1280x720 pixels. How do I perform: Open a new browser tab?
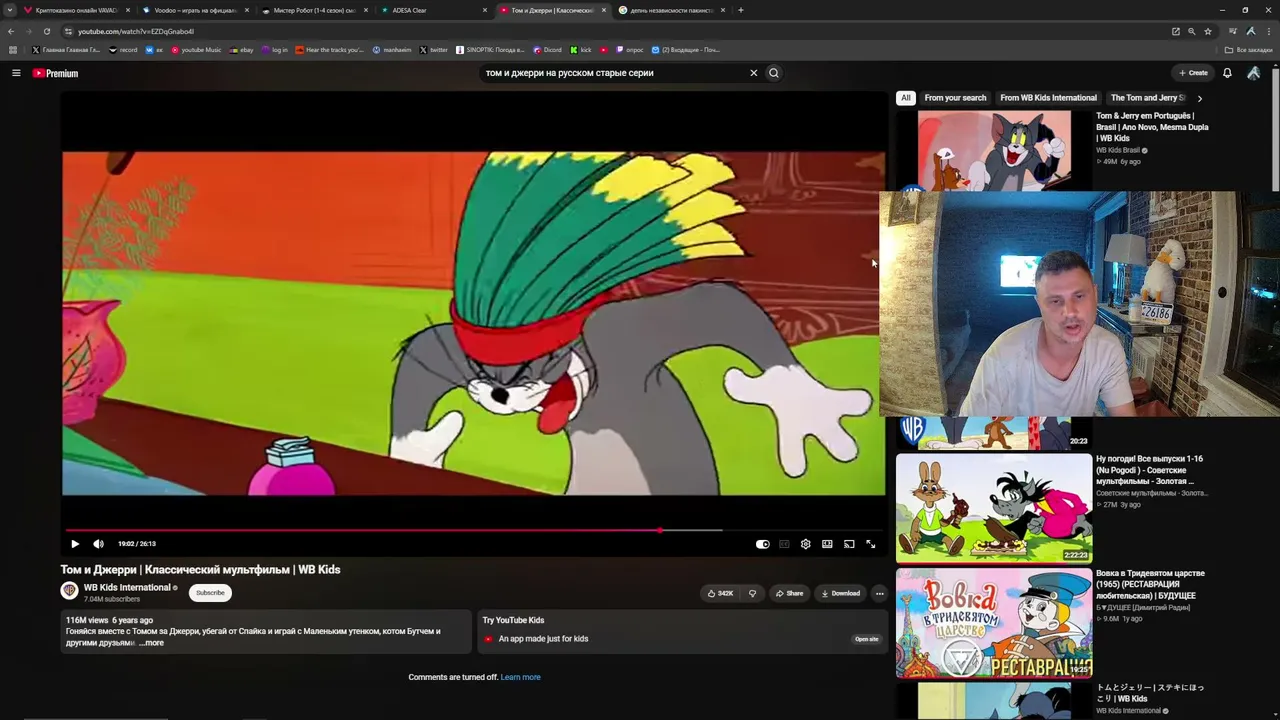point(741,10)
